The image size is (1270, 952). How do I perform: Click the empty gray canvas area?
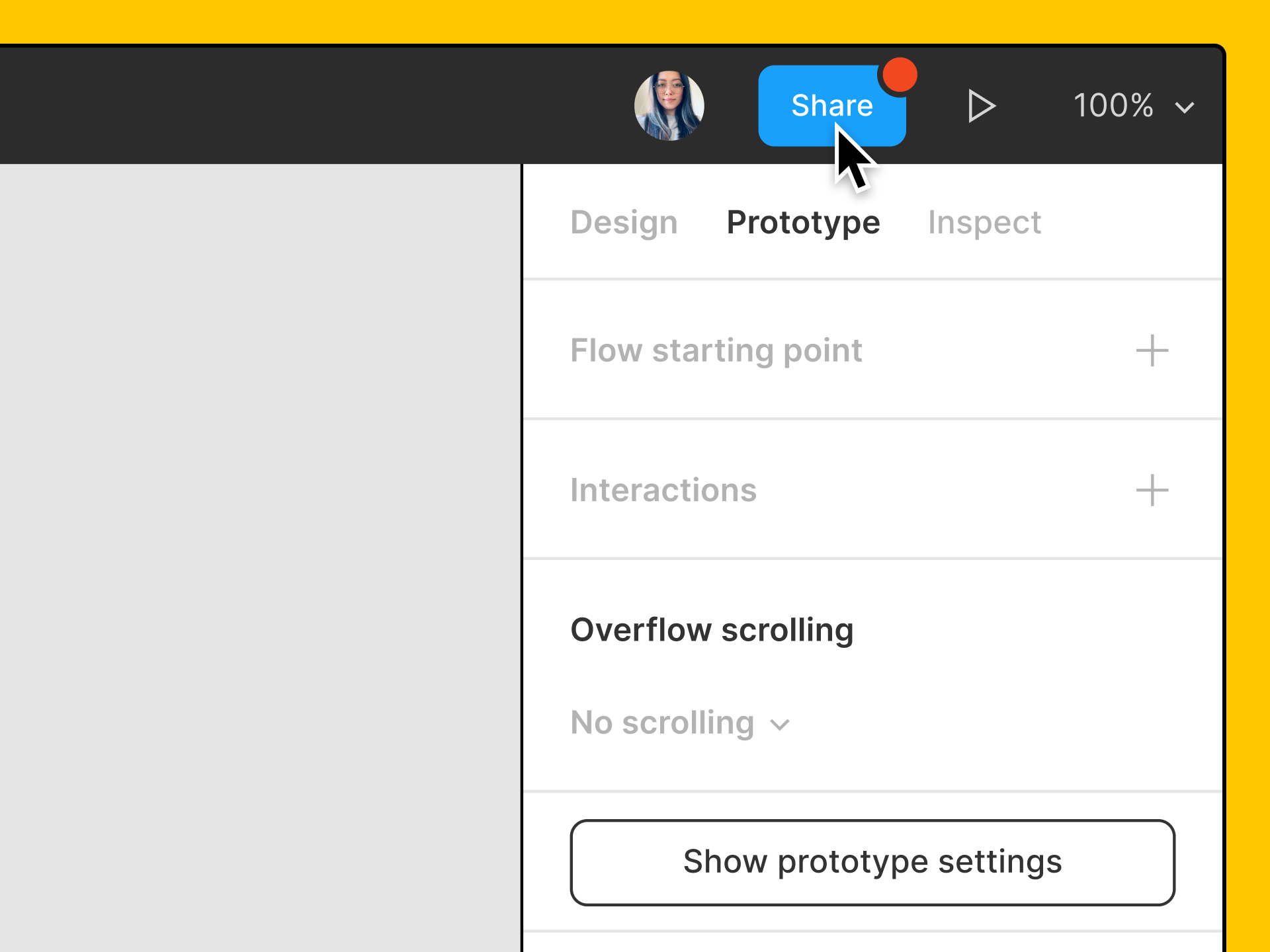[260, 558]
